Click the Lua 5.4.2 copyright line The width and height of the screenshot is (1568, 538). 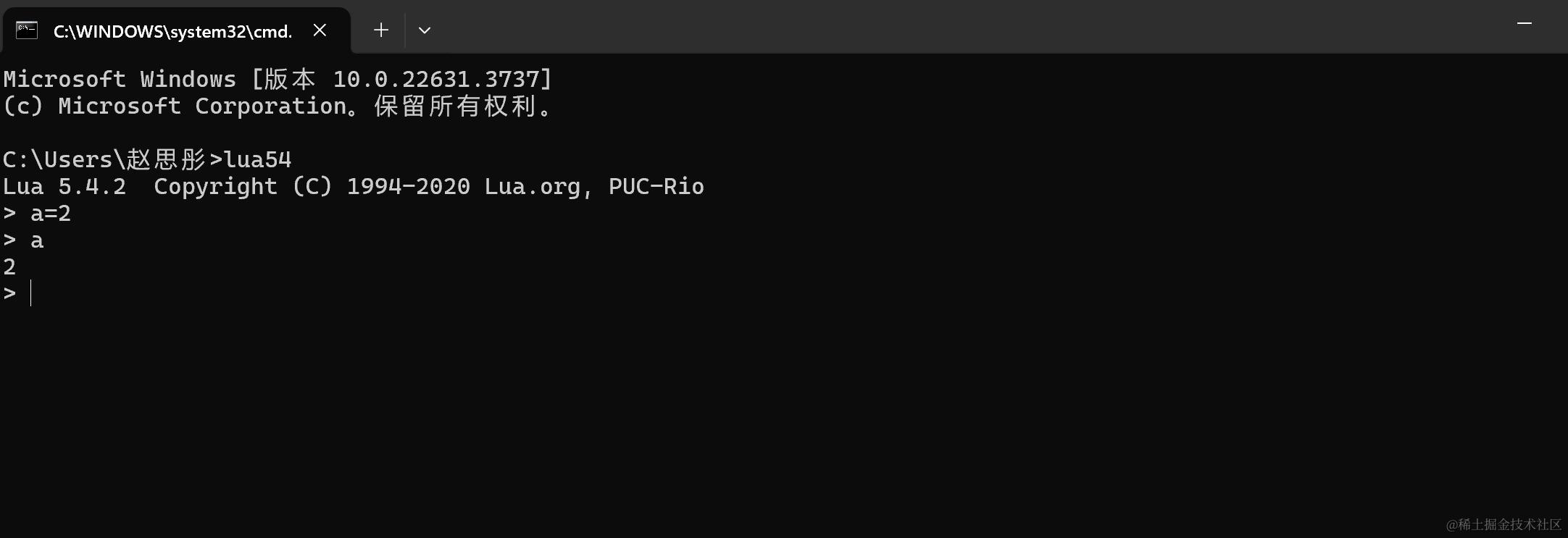pyautogui.click(x=354, y=187)
